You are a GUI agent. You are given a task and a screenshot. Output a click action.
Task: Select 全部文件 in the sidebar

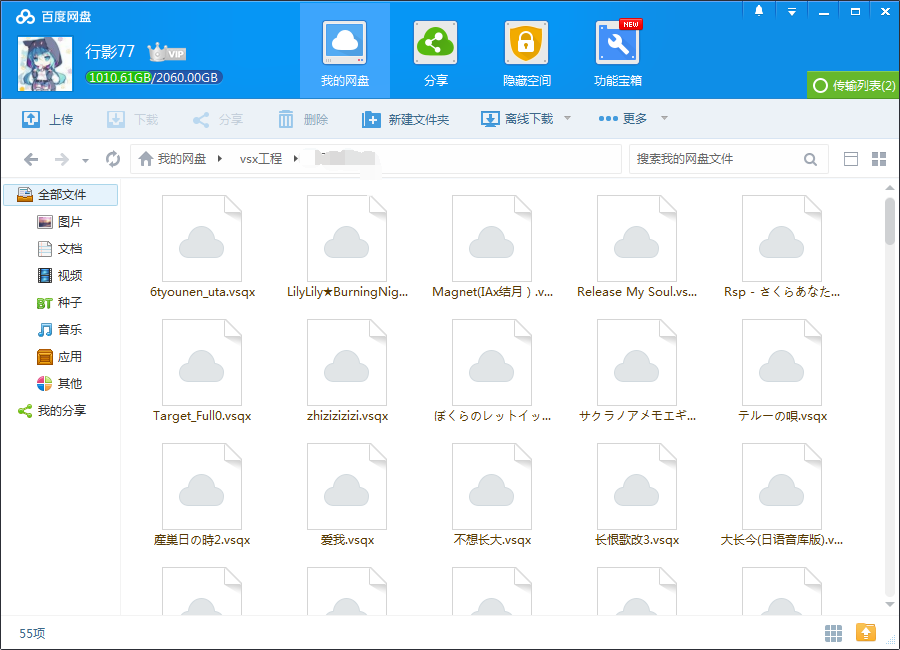61,195
